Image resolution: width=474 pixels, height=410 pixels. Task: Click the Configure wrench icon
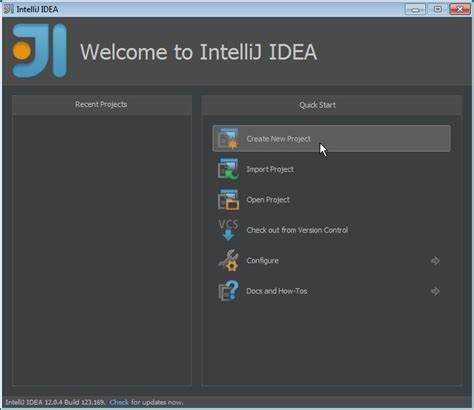pos(228,260)
